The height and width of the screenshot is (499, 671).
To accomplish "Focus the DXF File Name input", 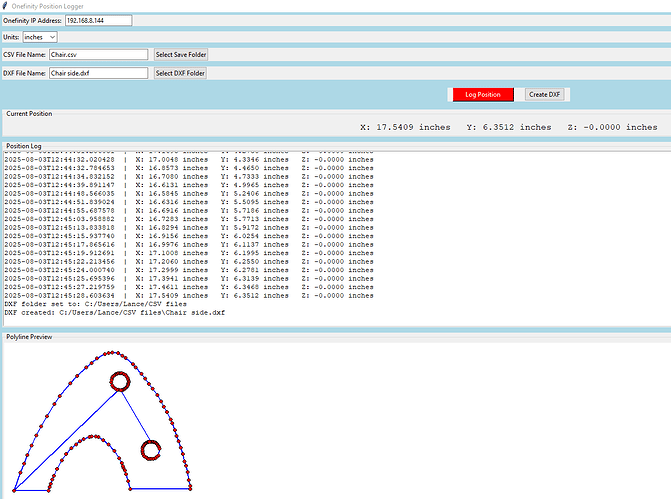I will [x=98, y=73].
